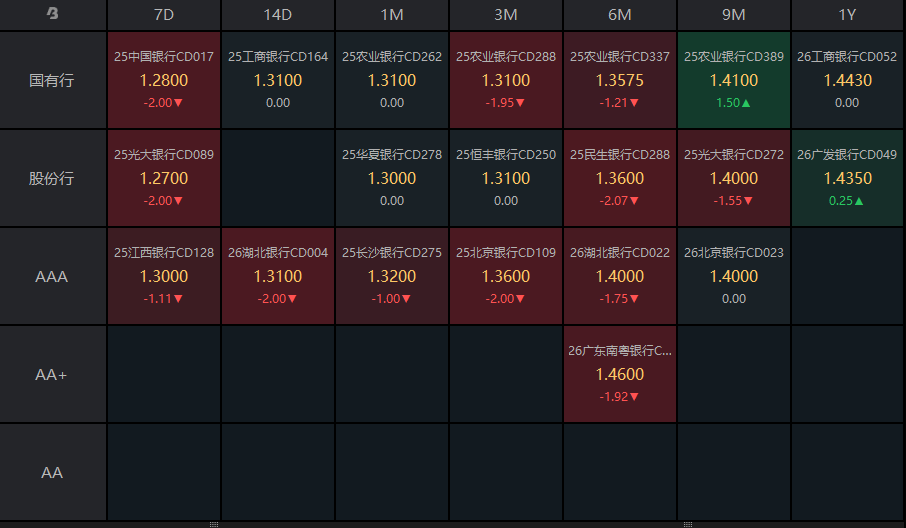Open the 25农业银行CD288 cell
Viewport: 906px width, 528px height.
[x=506, y=80]
